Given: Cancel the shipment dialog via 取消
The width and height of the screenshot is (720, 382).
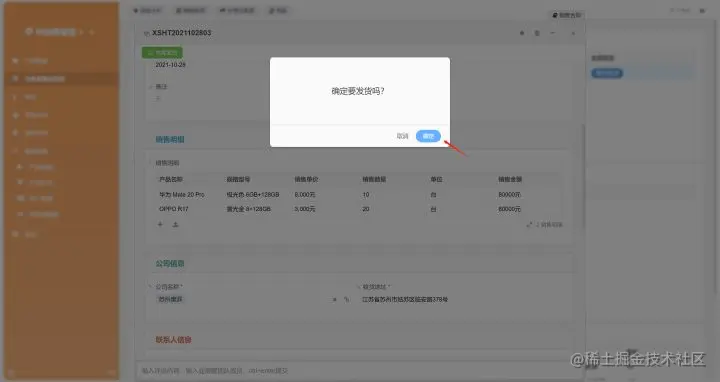Looking at the screenshot, I should click(402, 136).
